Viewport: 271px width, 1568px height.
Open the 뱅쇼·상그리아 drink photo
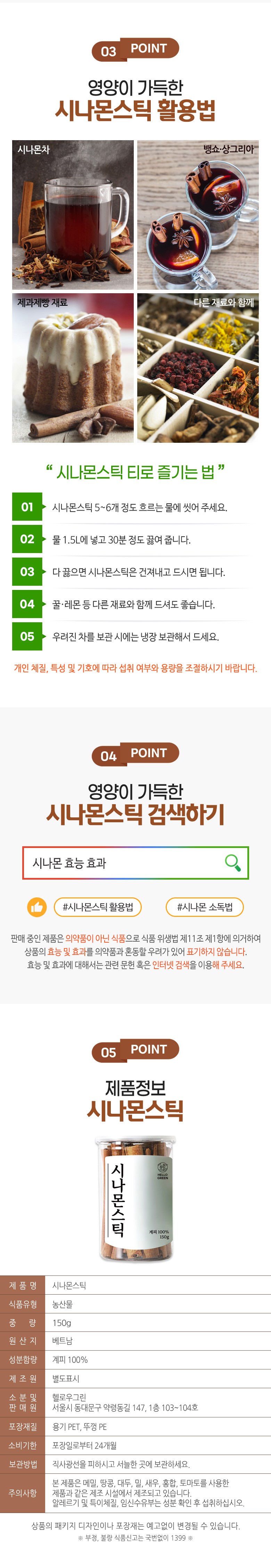point(198,215)
